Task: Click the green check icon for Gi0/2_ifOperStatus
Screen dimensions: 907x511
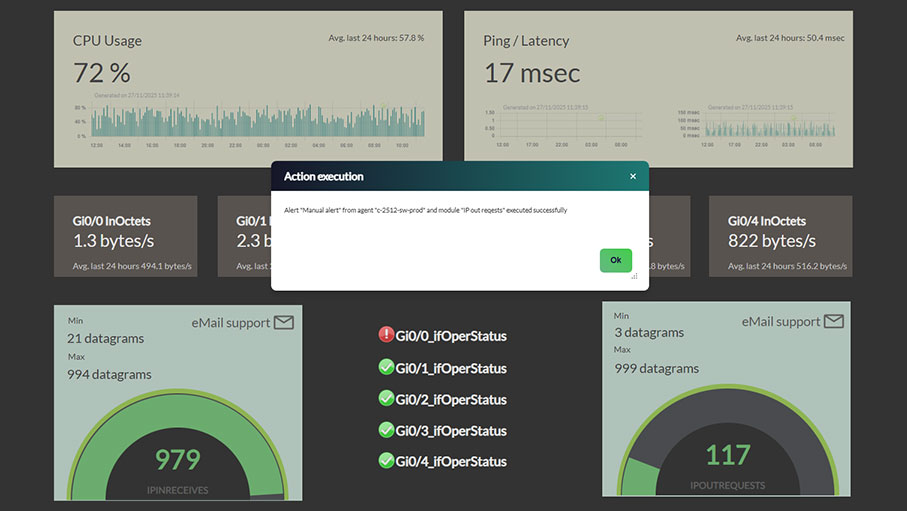Action: point(386,398)
